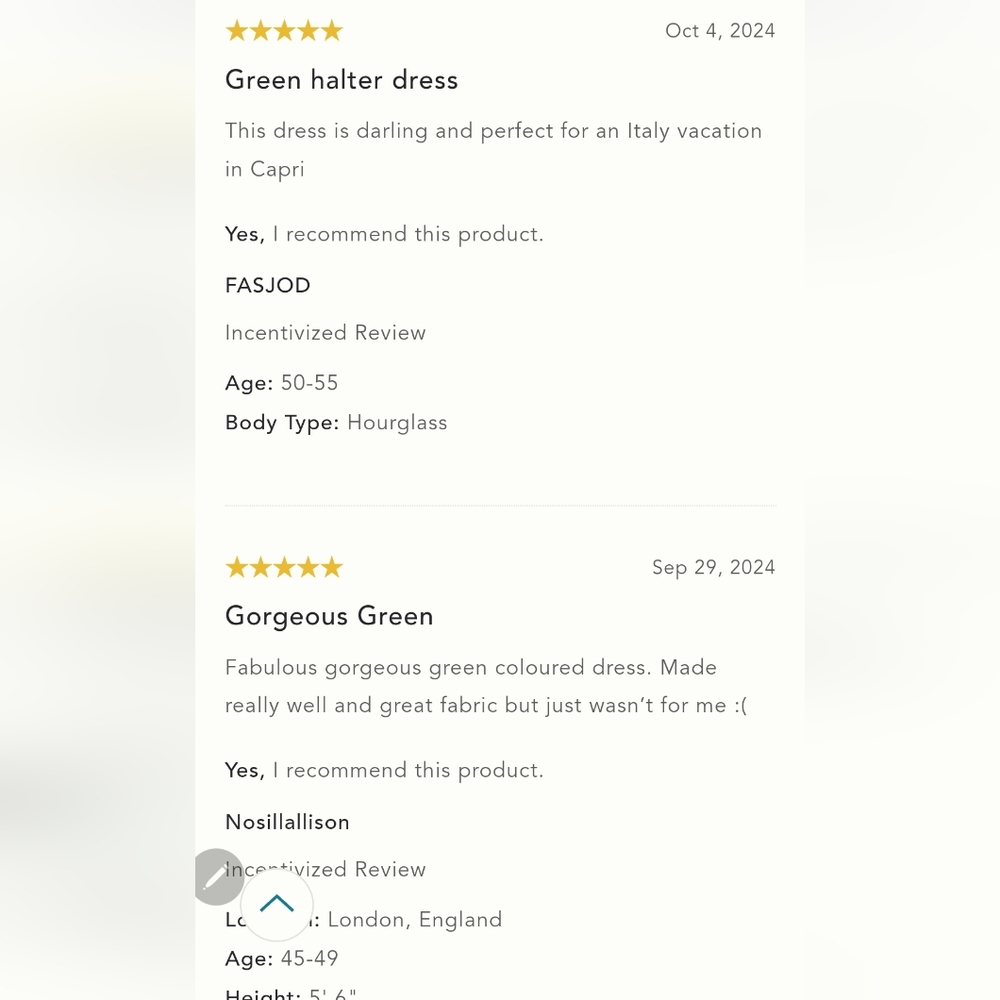Click the 'Body Type: Hourglass' detail
This screenshot has height=1000, width=1000.
coord(336,423)
